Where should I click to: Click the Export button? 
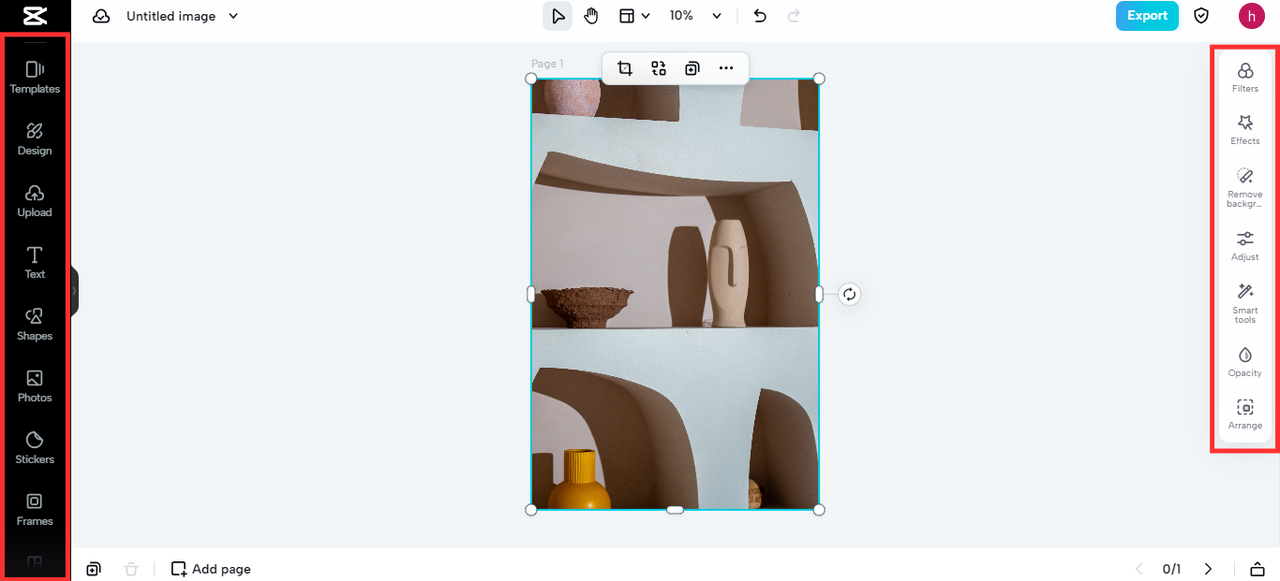click(1147, 16)
